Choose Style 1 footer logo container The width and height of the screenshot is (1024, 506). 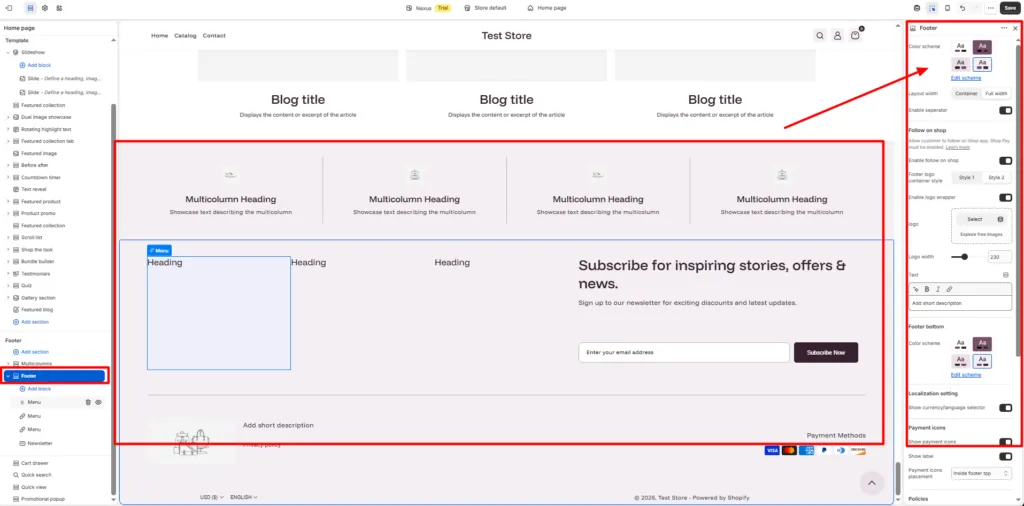(967, 178)
